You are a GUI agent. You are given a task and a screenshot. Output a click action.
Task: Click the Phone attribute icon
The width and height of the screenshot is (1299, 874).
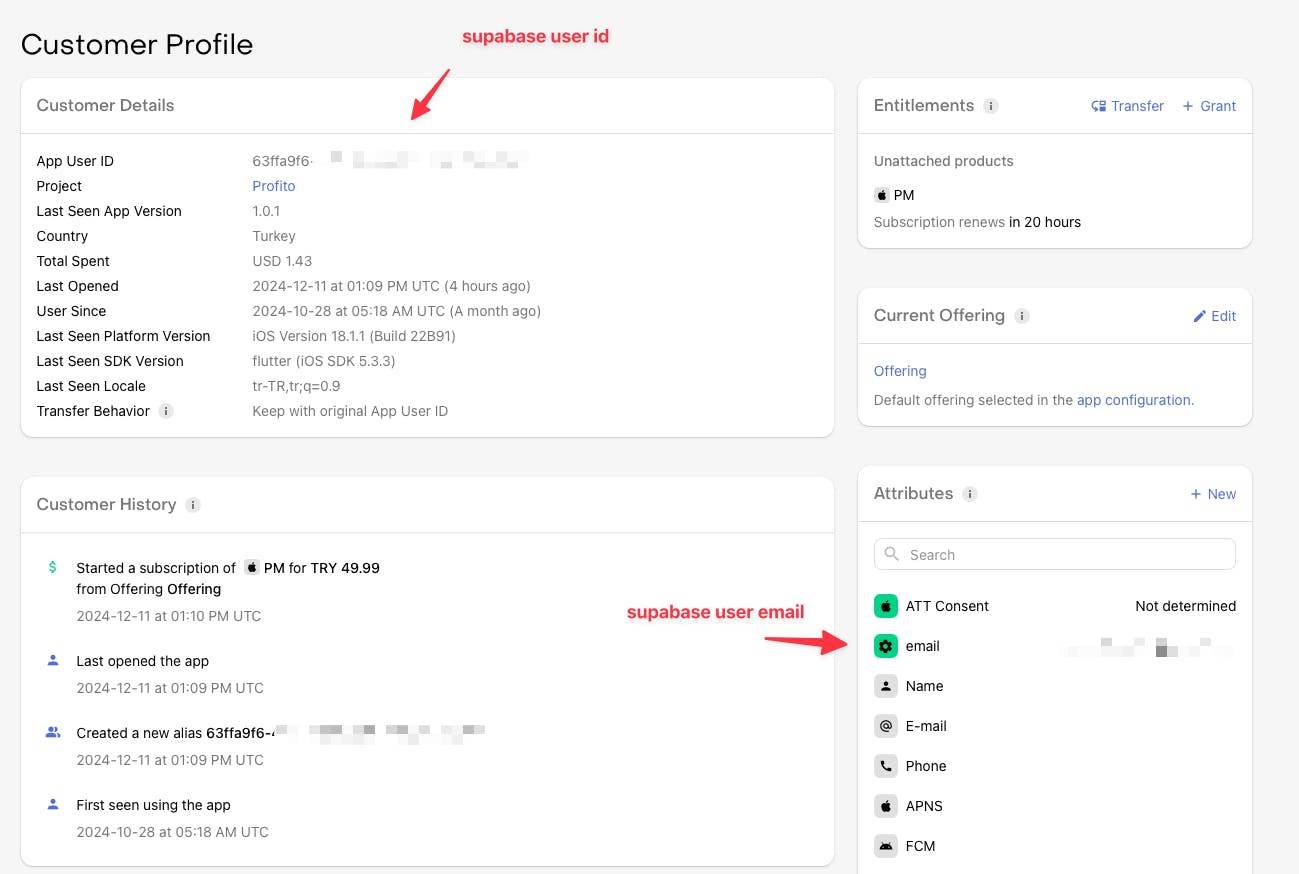click(885, 766)
